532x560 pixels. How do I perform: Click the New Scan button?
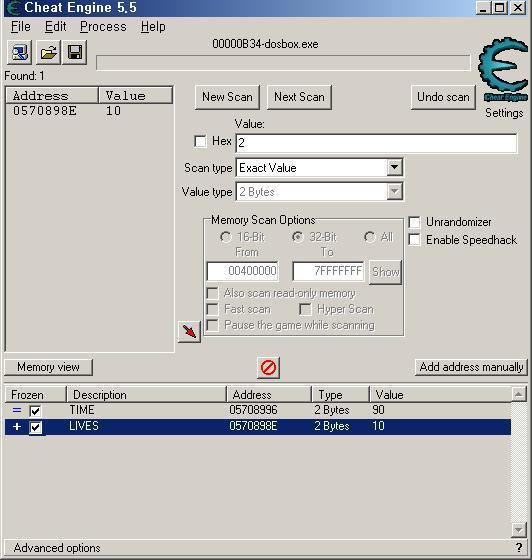tap(227, 97)
